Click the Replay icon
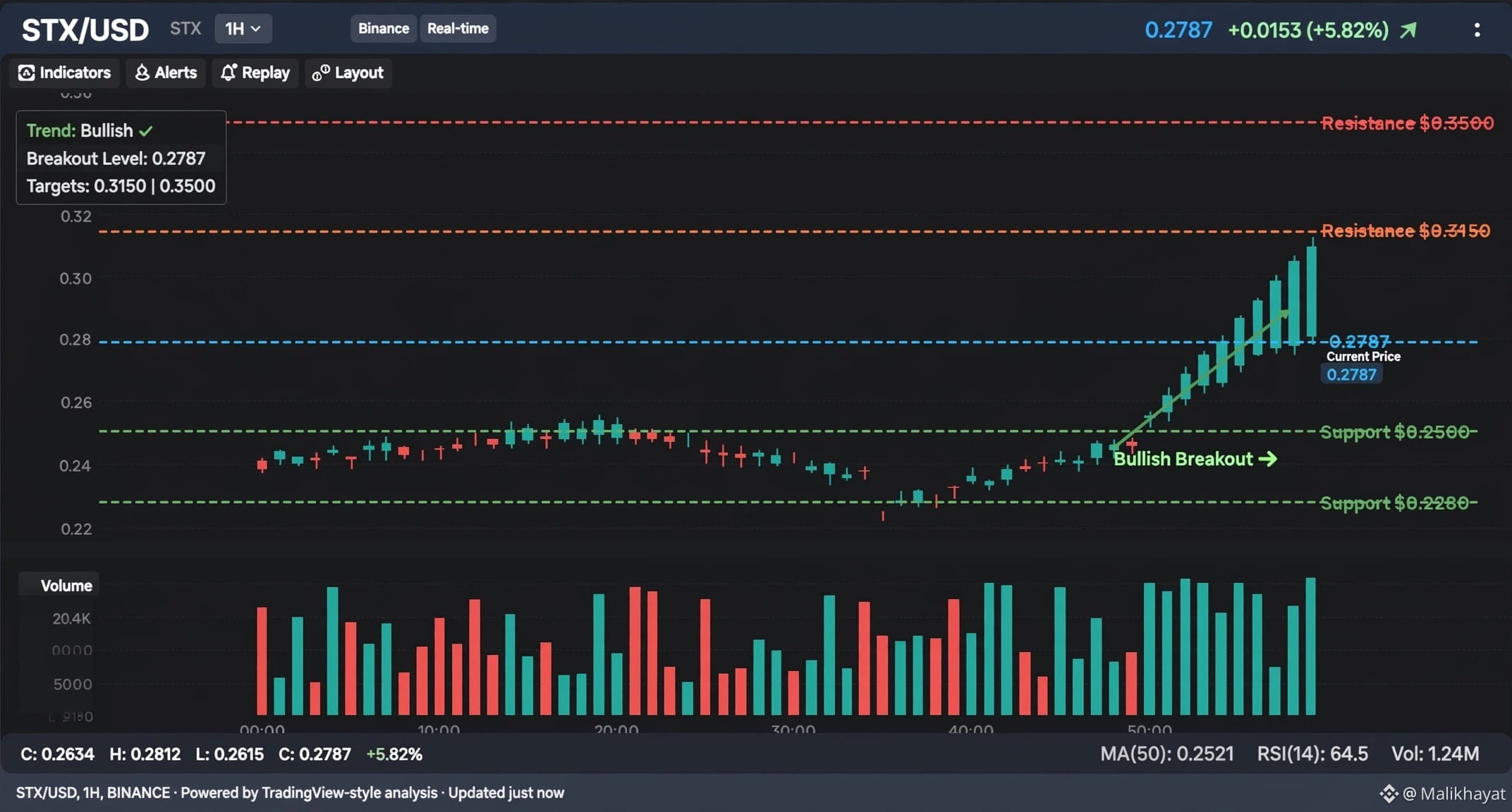Viewport: 1512px width, 812px height. pos(228,72)
